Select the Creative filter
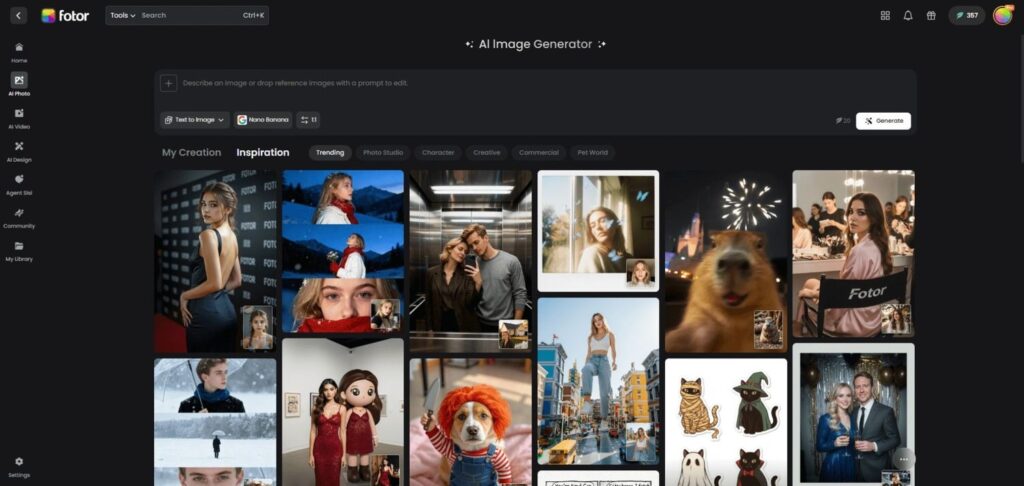 point(487,153)
